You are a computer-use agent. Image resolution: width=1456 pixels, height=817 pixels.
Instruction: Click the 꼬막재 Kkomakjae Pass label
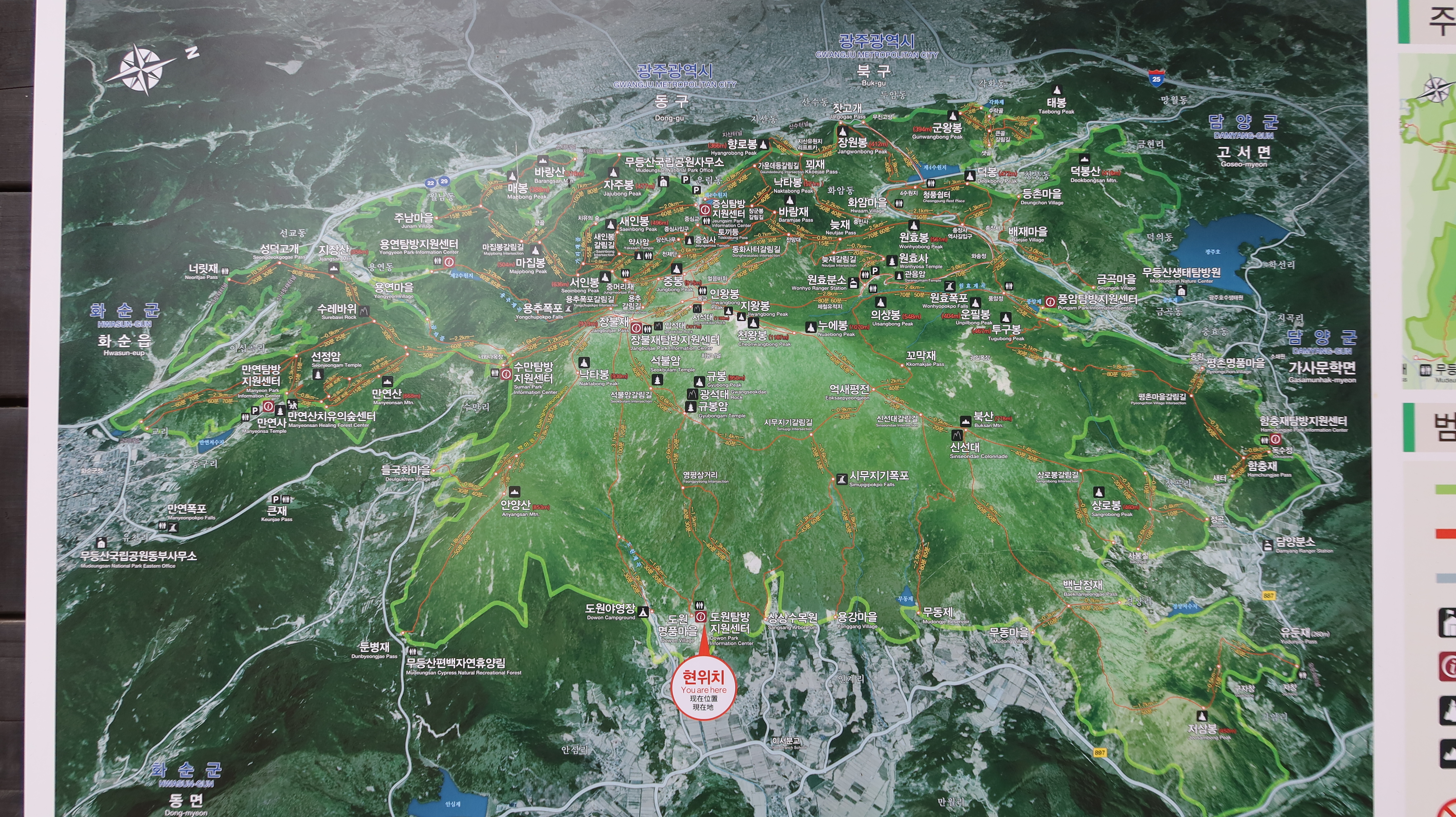[925, 358]
